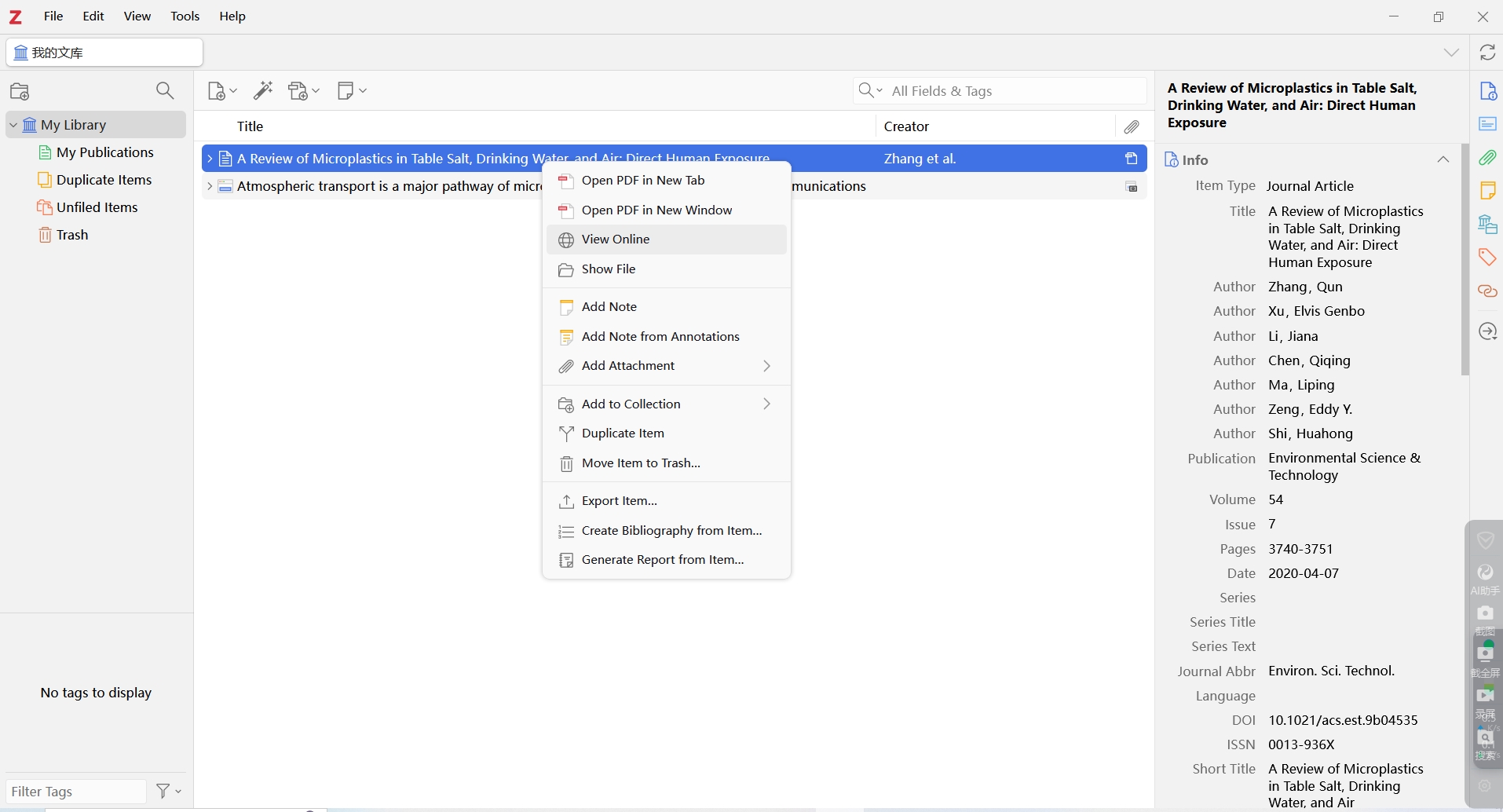Screen dimensions: 1503x812
Task: Click the Locate sidebar icon
Action: pos(1488,331)
